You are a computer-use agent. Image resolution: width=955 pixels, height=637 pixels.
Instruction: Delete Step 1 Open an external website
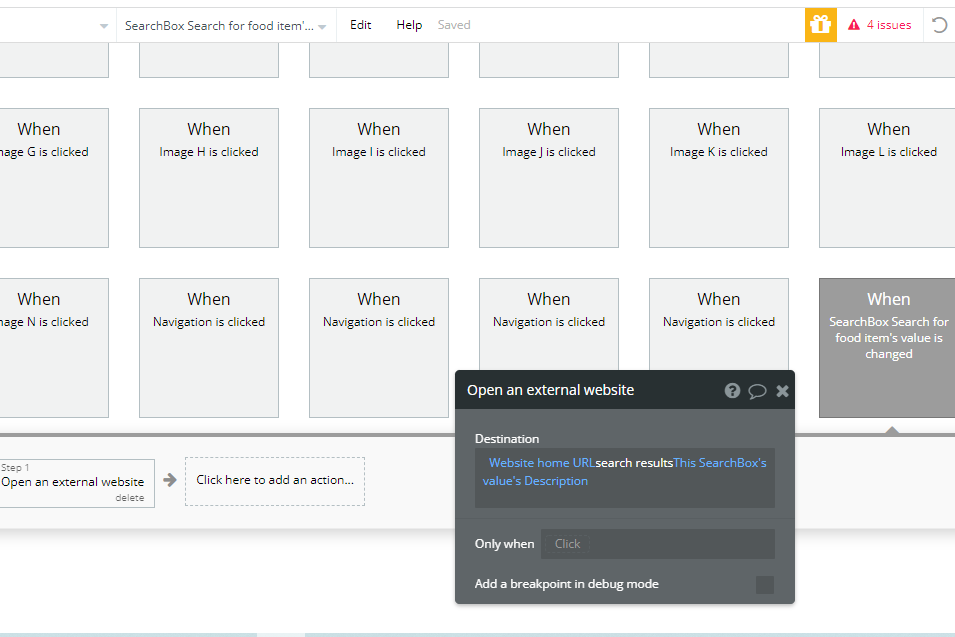130,498
